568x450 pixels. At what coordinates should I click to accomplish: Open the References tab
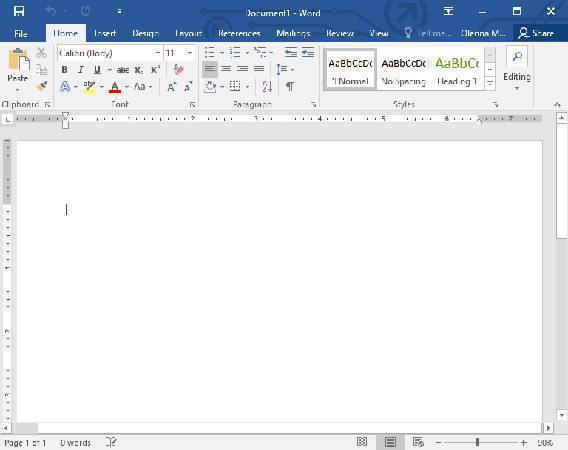click(239, 33)
